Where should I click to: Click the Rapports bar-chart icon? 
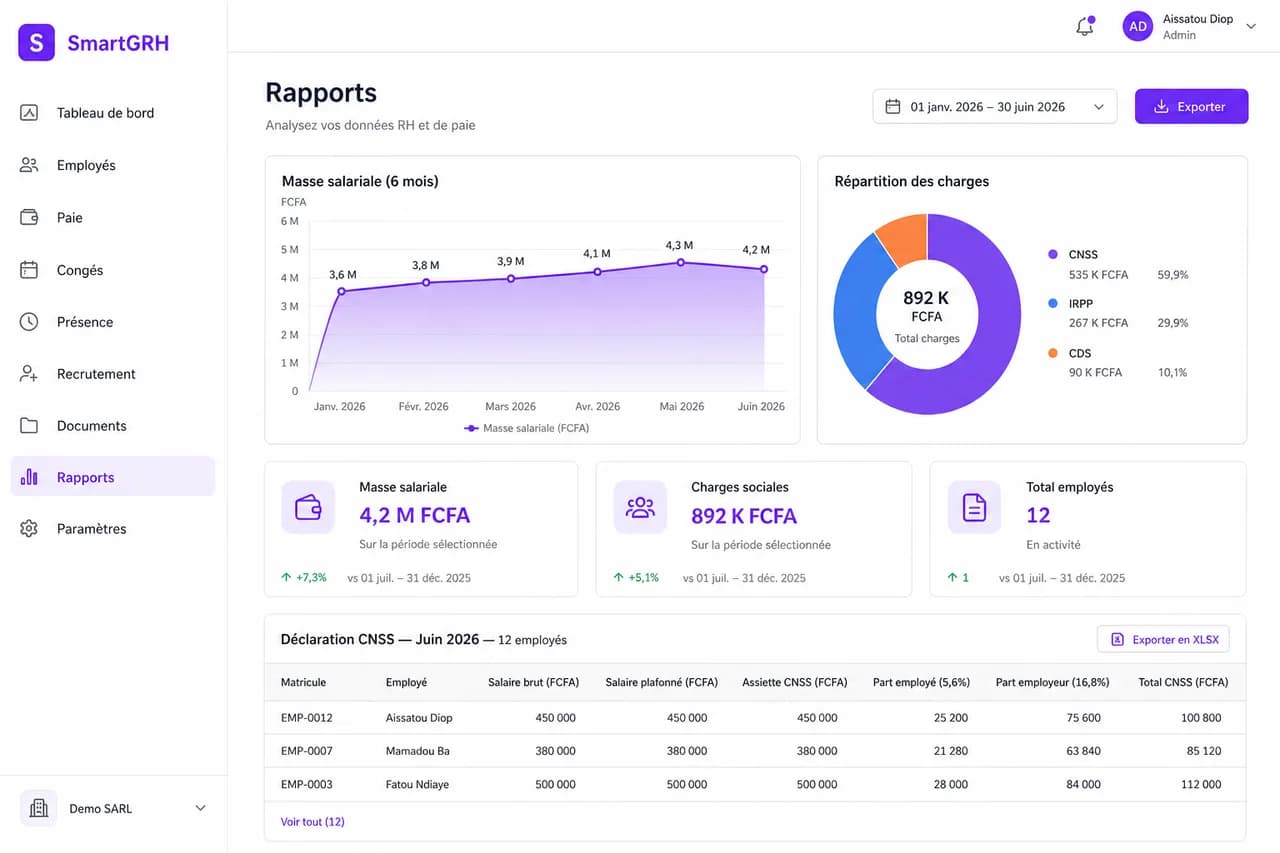[x=29, y=477]
